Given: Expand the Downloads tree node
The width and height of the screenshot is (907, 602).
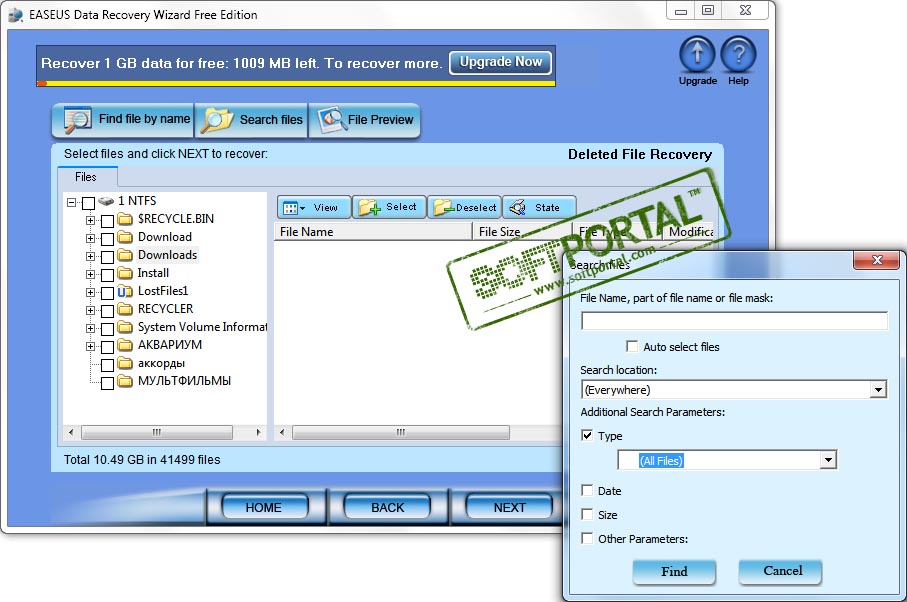Looking at the screenshot, I should point(90,256).
